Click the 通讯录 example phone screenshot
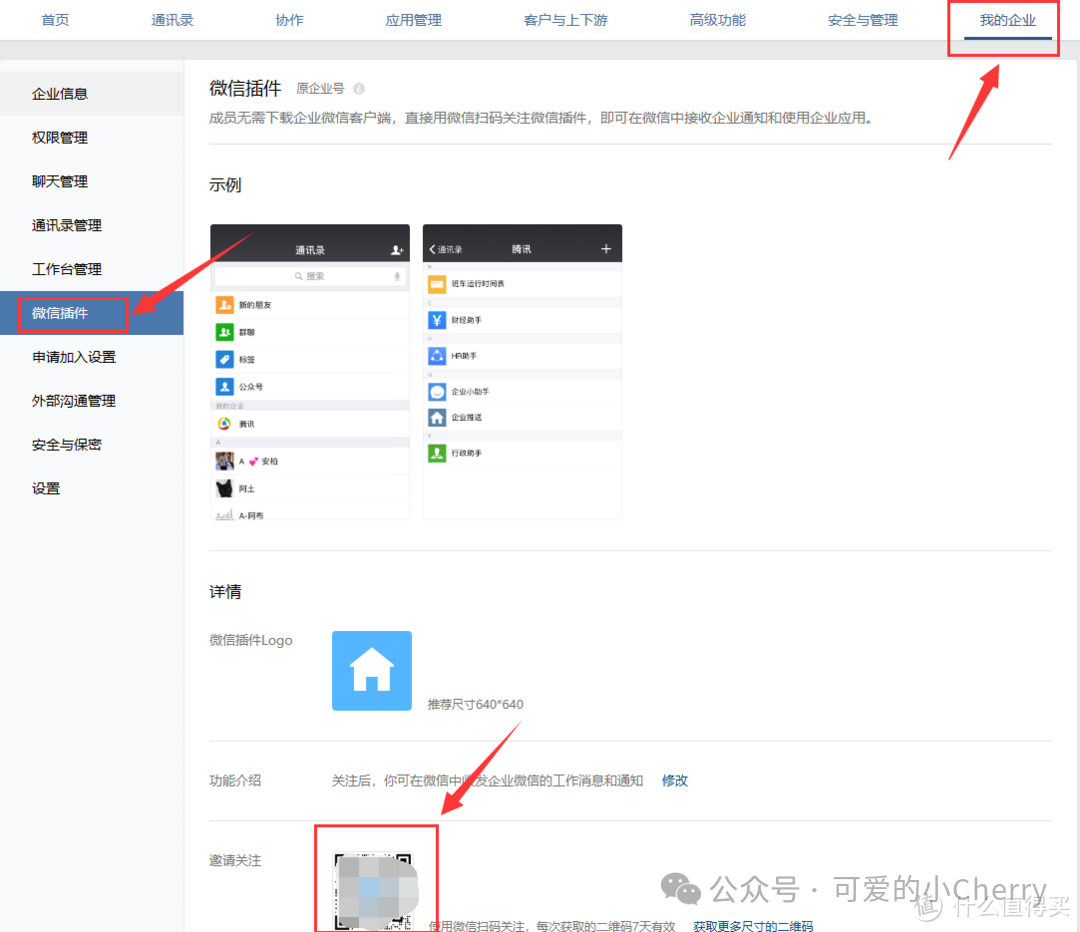1080x932 pixels. (x=310, y=372)
